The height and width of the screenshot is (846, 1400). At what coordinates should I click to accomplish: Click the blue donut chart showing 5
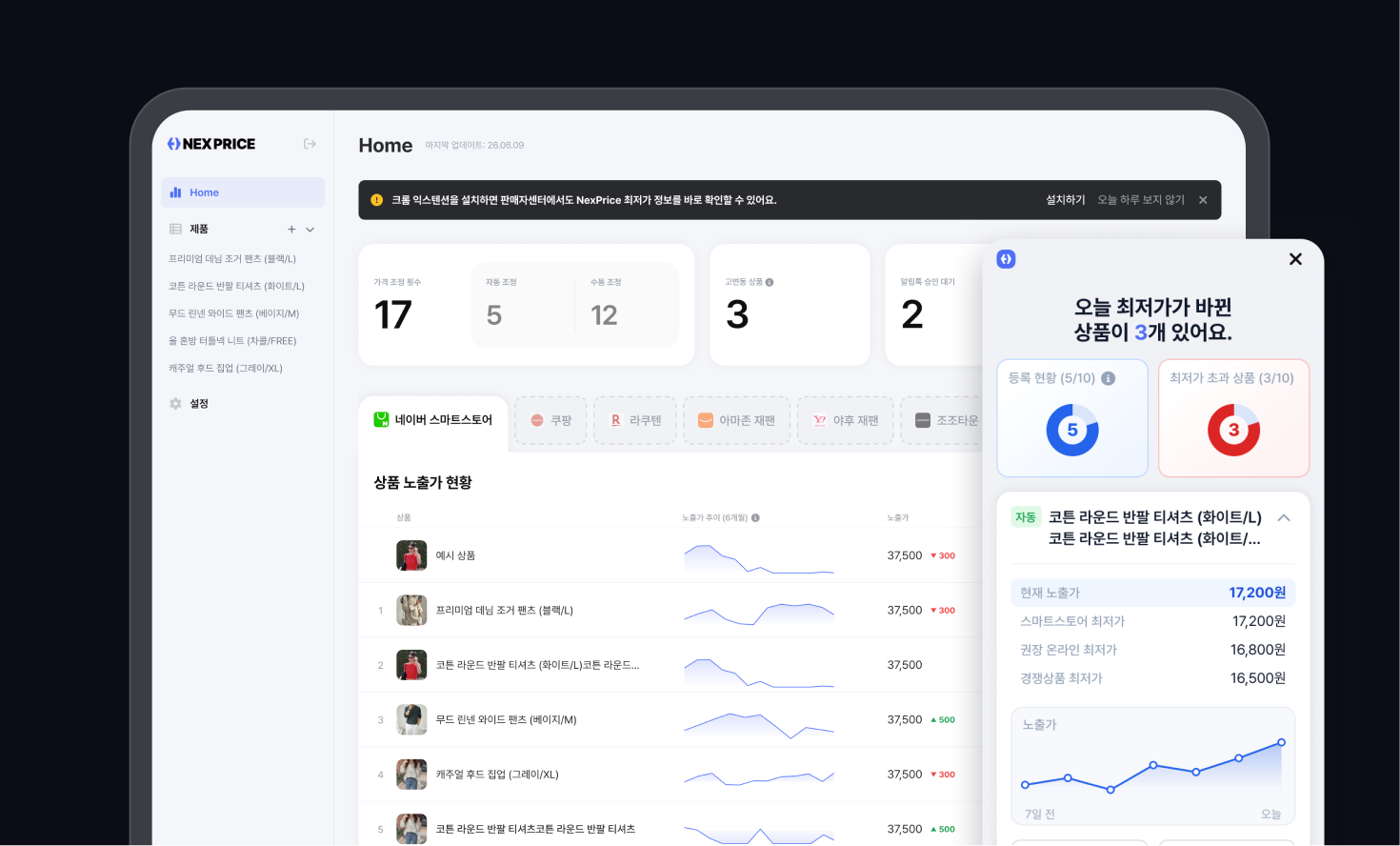coord(1072,430)
